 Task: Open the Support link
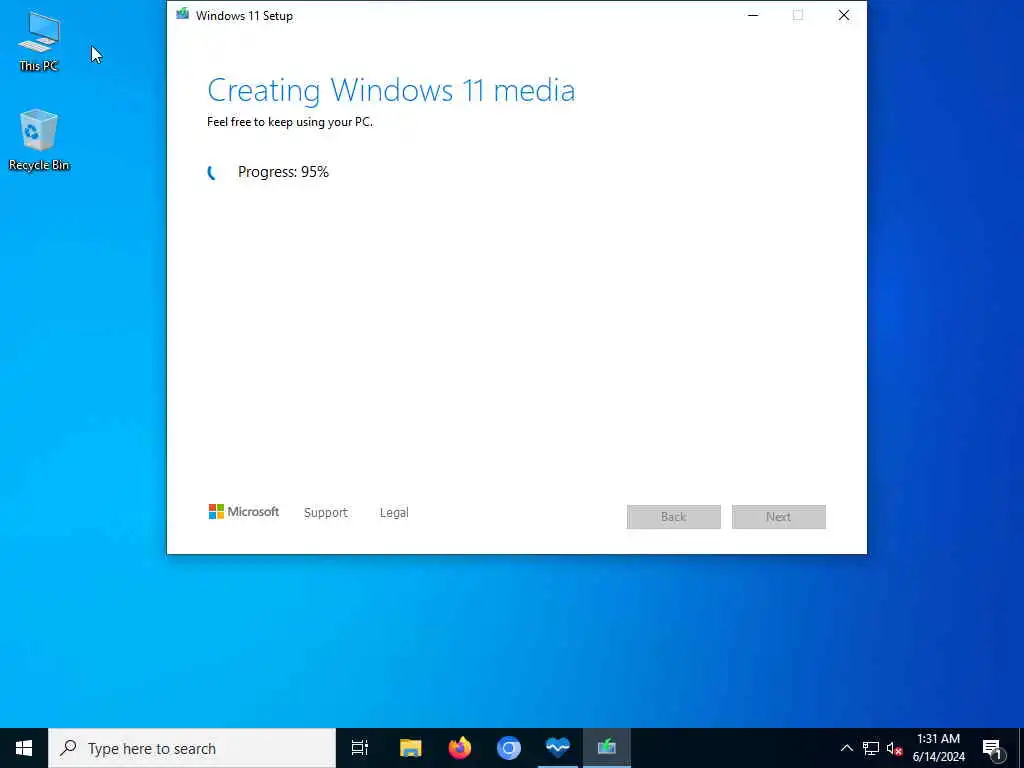click(x=325, y=513)
